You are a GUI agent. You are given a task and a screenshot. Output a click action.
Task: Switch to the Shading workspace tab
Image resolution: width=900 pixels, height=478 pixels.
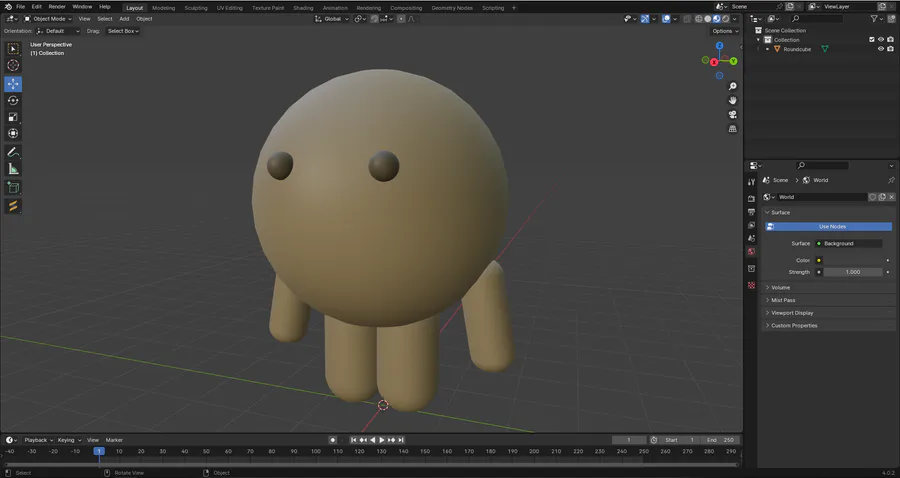[303, 8]
